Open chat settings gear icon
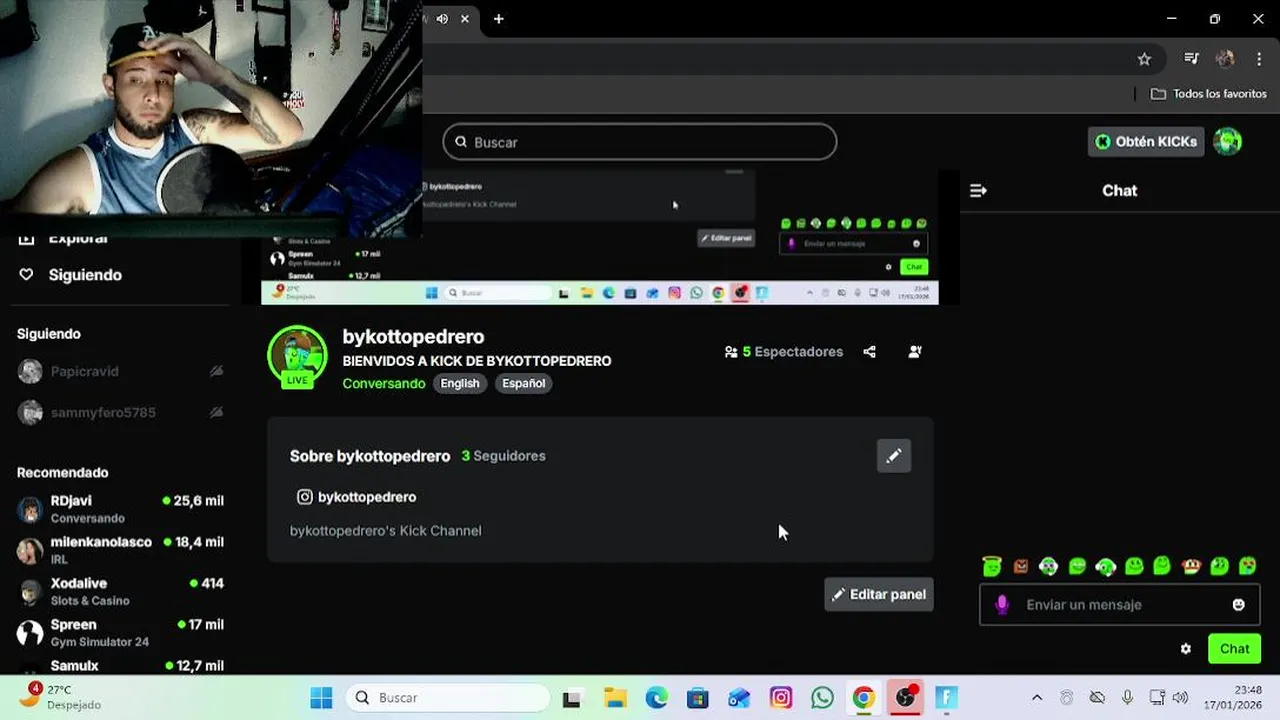The image size is (1280, 720). (1186, 649)
